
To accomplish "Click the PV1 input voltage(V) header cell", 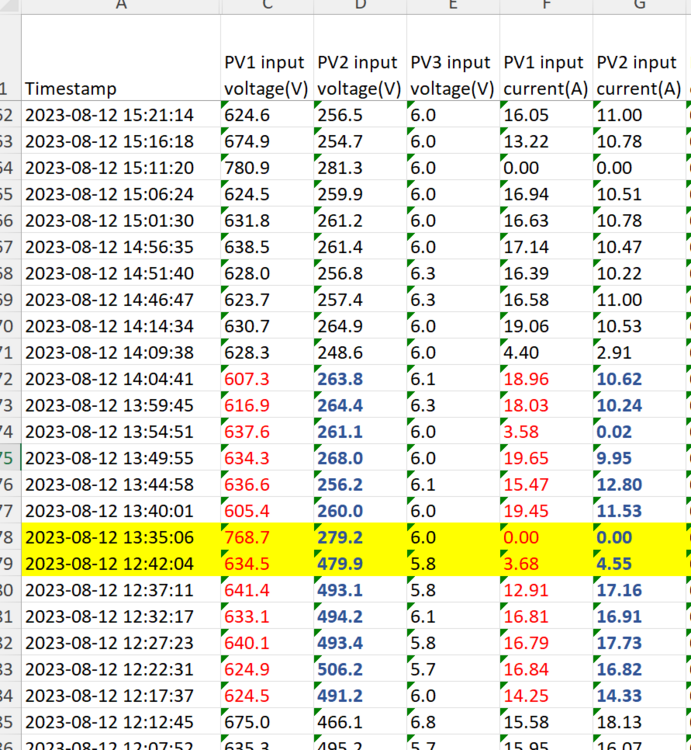I will click(x=267, y=58).
